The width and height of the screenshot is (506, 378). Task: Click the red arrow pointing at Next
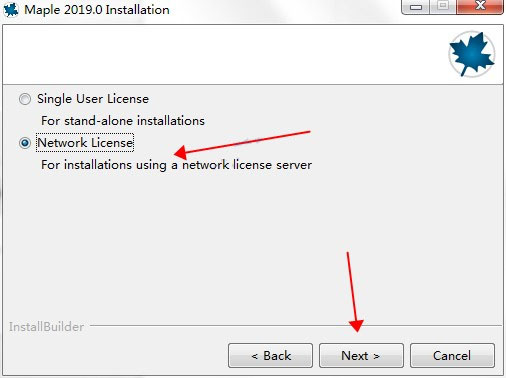[x=353, y=292]
